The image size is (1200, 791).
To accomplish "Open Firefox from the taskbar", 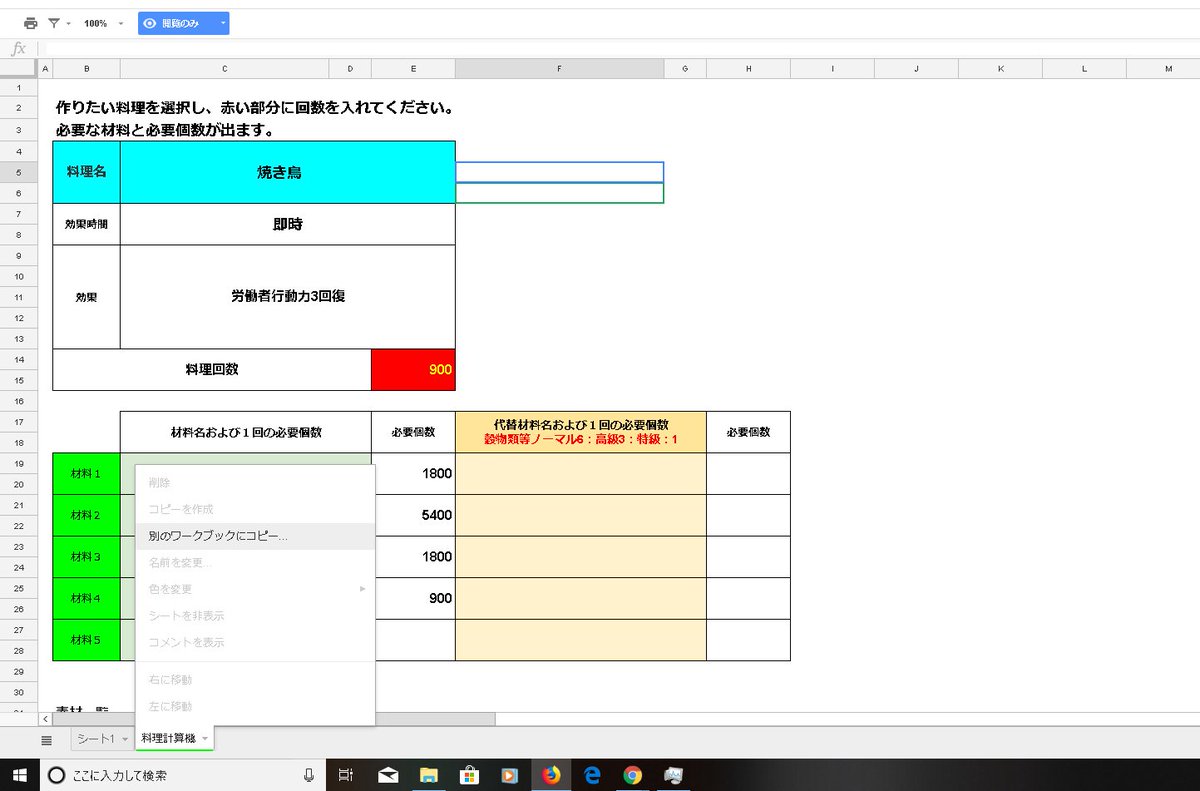I will click(x=551, y=774).
